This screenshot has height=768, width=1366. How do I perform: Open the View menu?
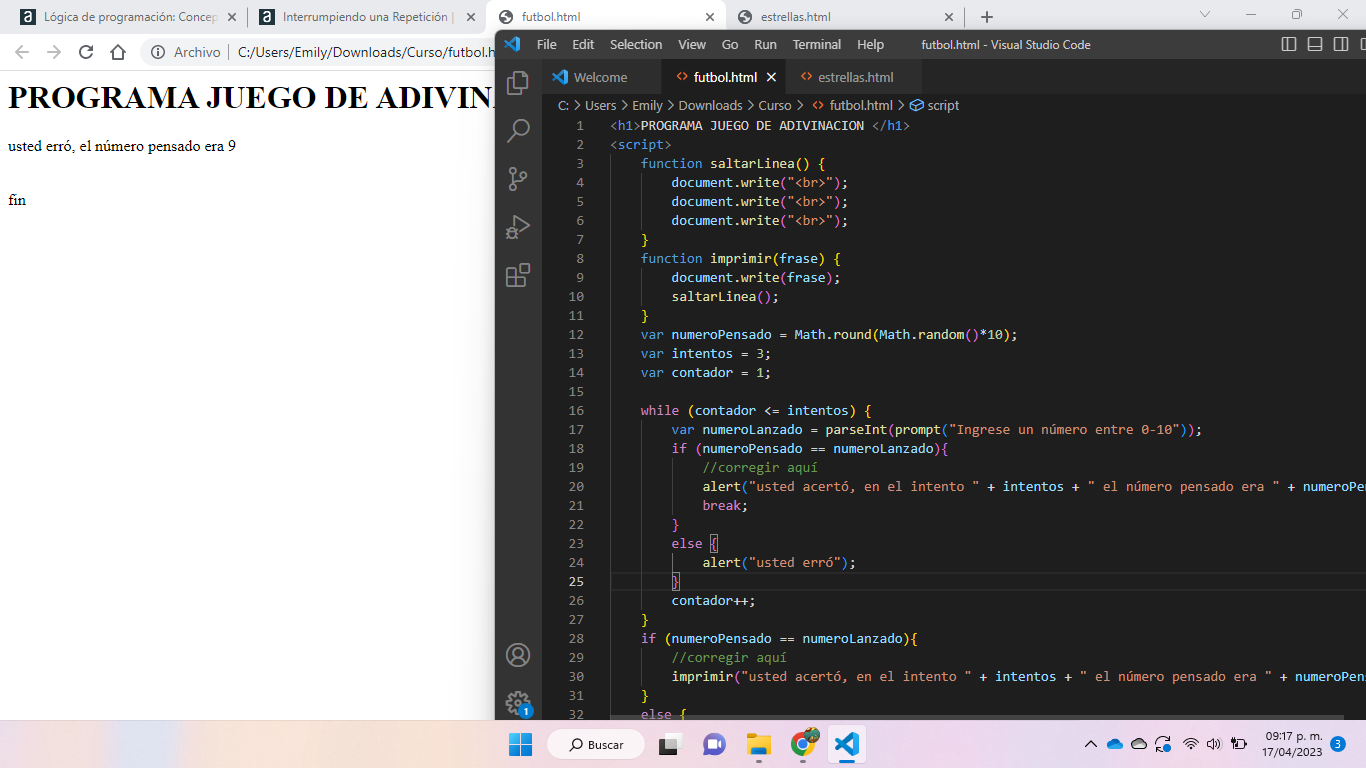point(692,44)
